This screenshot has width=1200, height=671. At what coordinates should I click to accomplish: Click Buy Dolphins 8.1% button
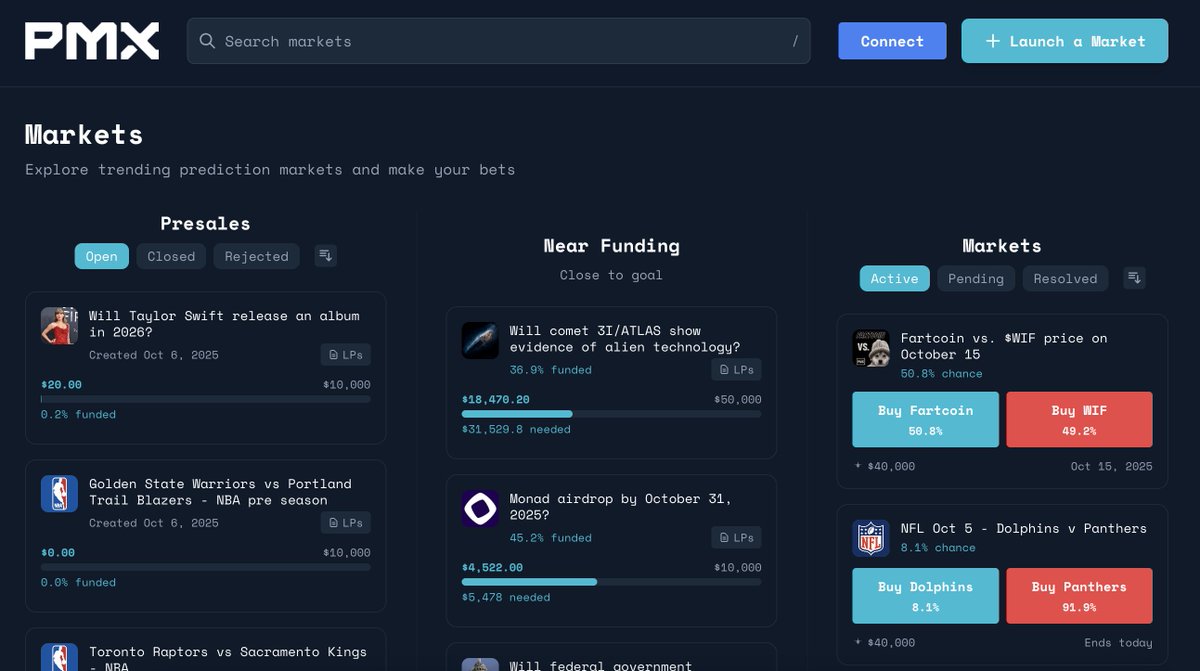[925, 596]
